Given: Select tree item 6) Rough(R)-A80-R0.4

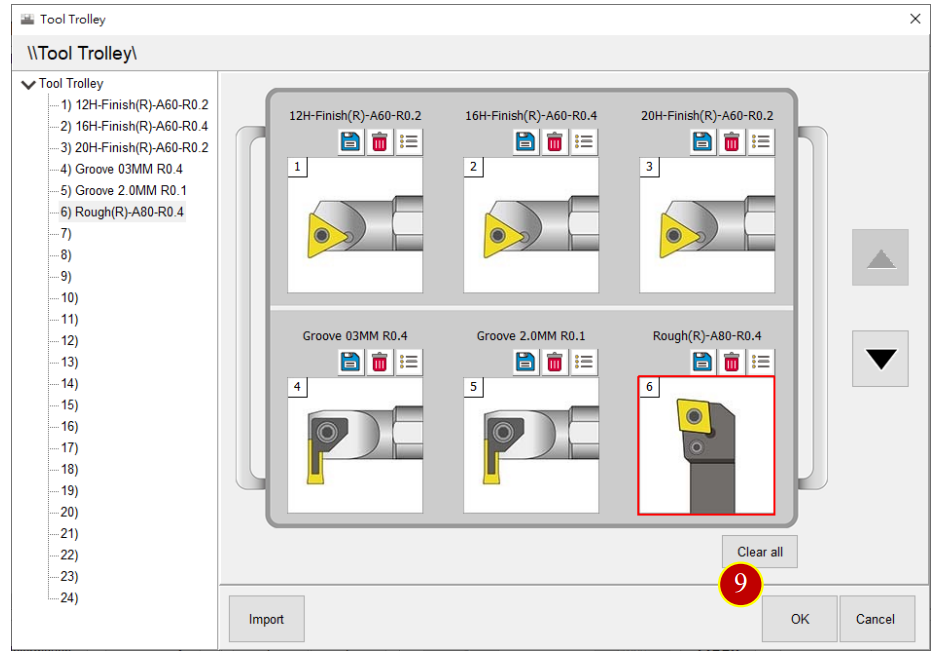Looking at the screenshot, I should point(122,212).
